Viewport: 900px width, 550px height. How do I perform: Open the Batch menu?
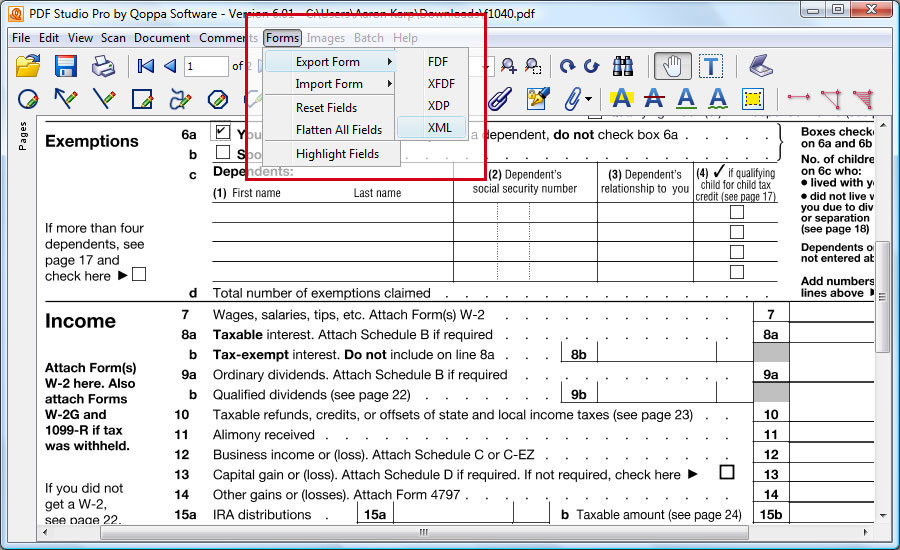(368, 38)
